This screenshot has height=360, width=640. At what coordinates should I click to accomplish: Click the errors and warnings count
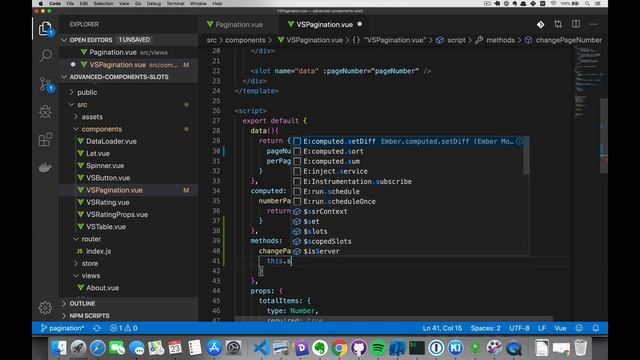point(124,328)
